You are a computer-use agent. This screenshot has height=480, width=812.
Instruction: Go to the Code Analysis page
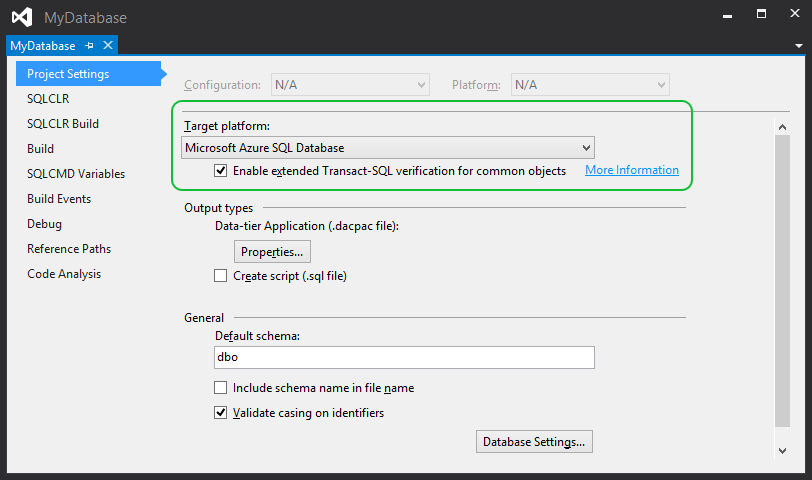pyautogui.click(x=64, y=274)
